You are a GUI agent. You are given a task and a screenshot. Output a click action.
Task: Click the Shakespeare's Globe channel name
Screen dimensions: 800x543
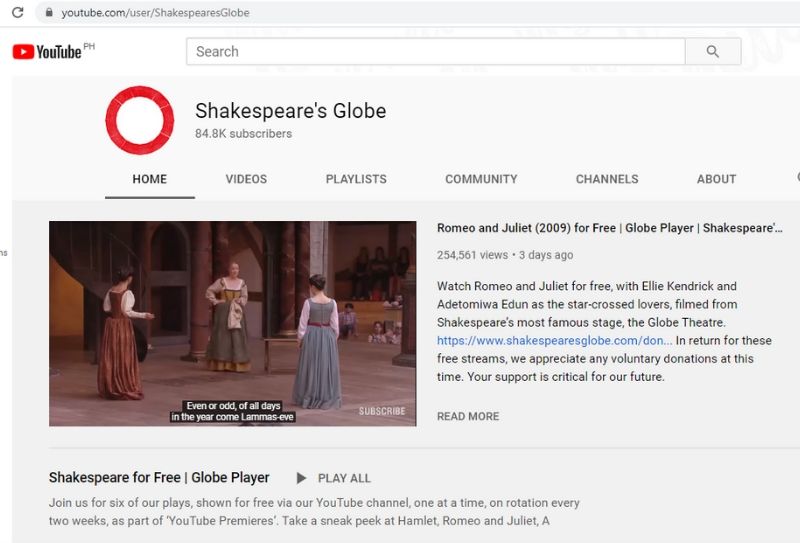tap(290, 111)
